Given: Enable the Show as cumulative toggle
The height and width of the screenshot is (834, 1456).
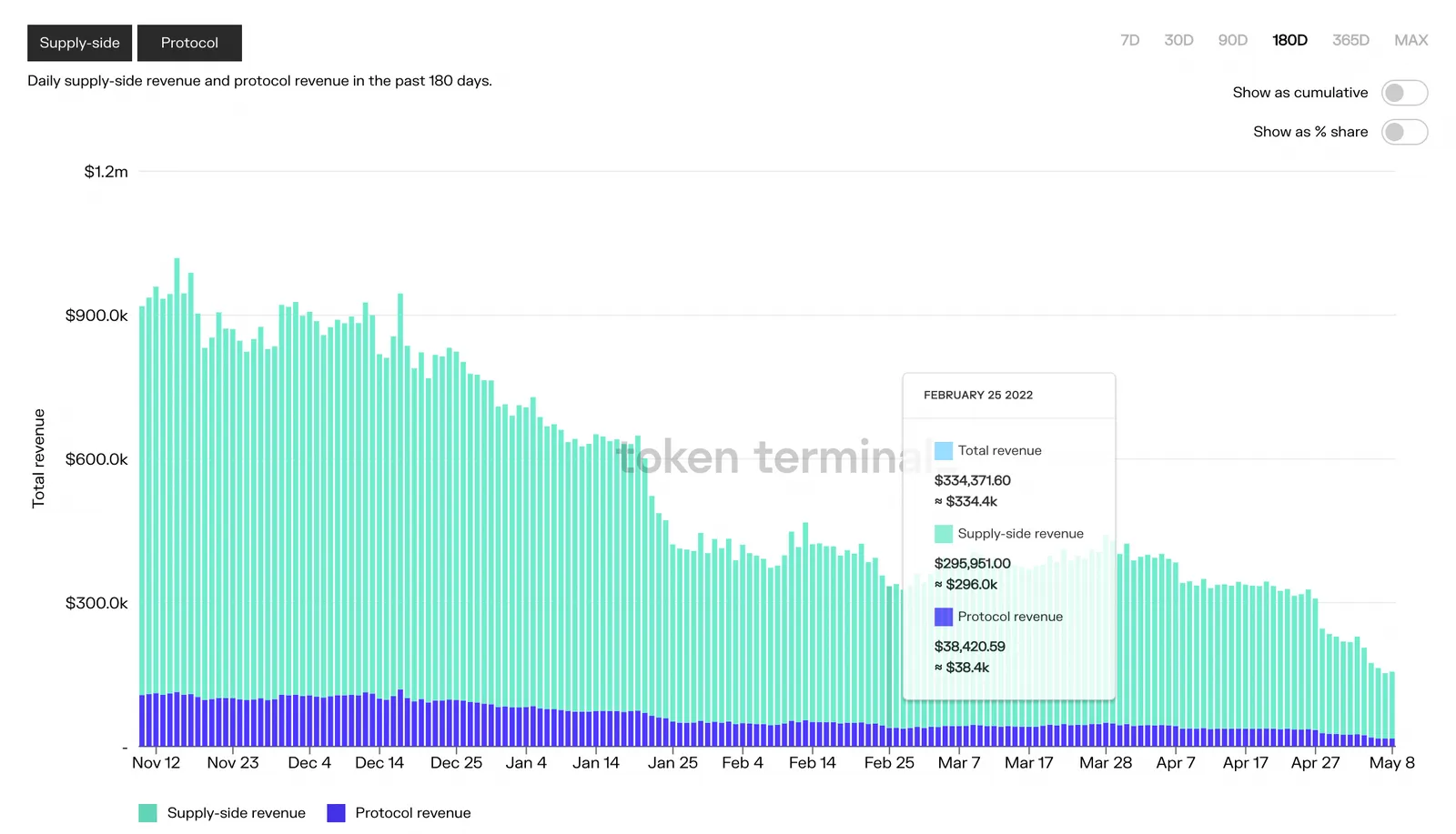Looking at the screenshot, I should [1404, 93].
